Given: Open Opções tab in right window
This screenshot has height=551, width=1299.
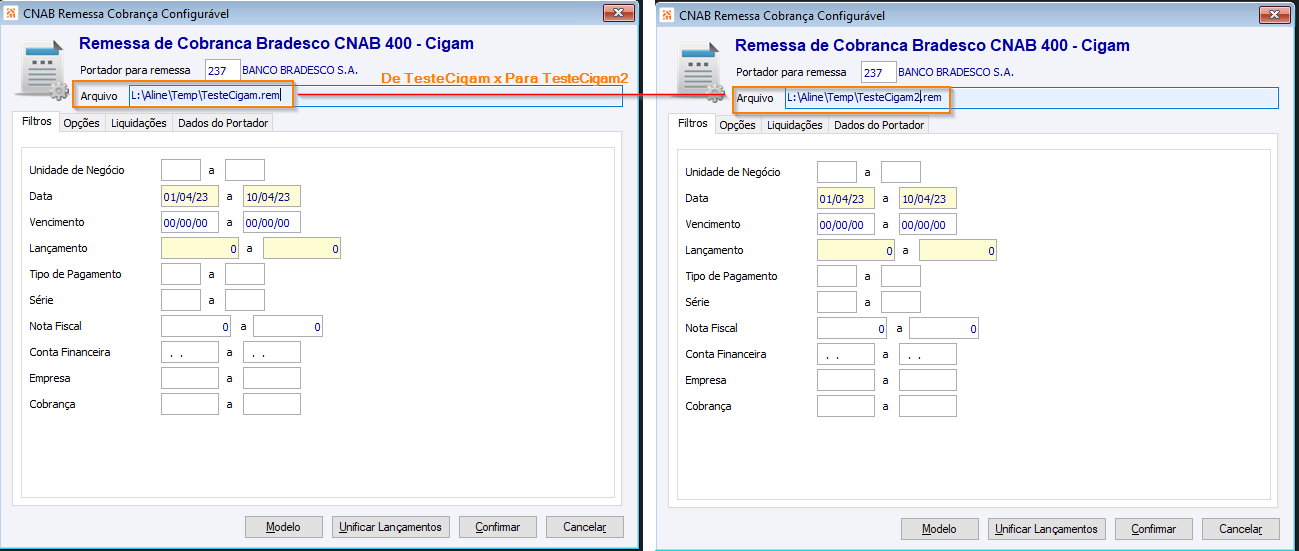Looking at the screenshot, I should tap(738, 126).
